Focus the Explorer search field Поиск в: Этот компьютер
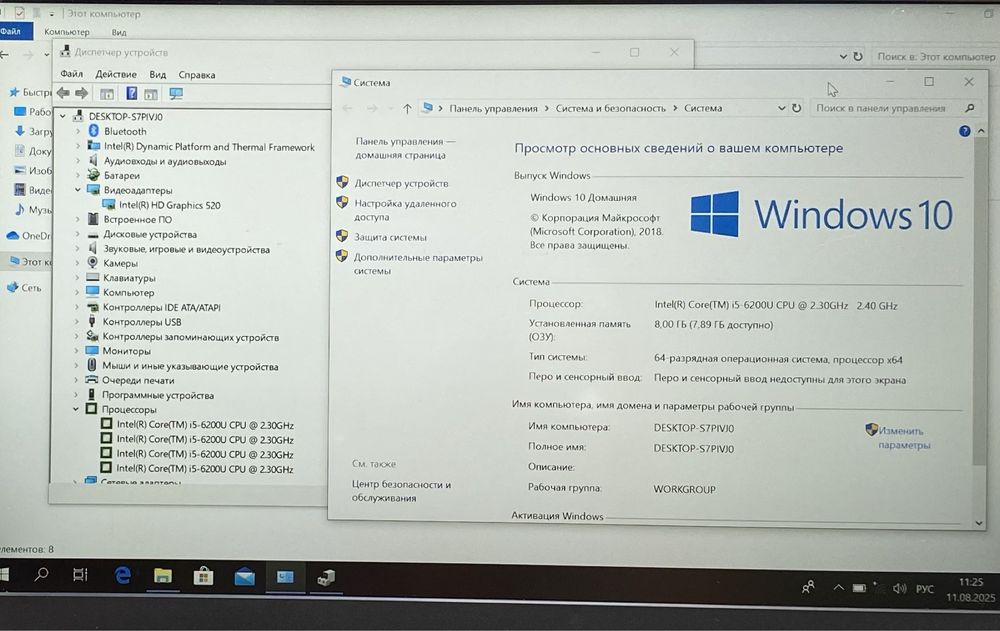 [x=936, y=57]
